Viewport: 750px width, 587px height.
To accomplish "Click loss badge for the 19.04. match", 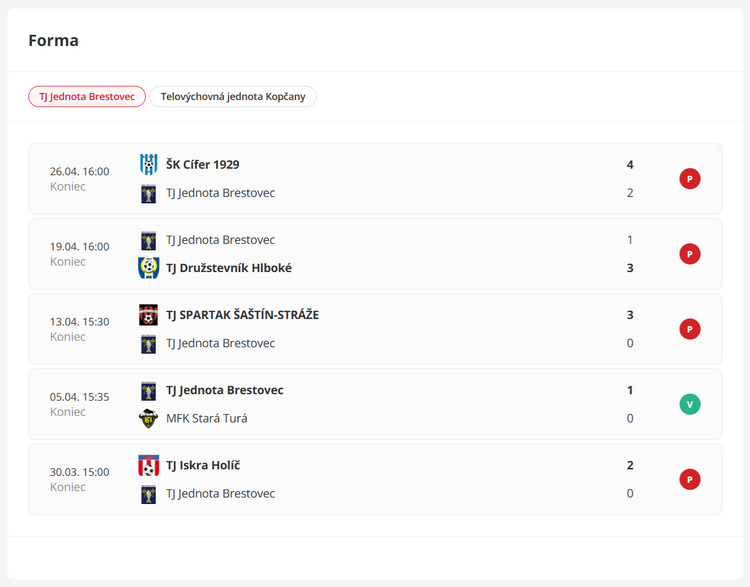I will pos(690,254).
